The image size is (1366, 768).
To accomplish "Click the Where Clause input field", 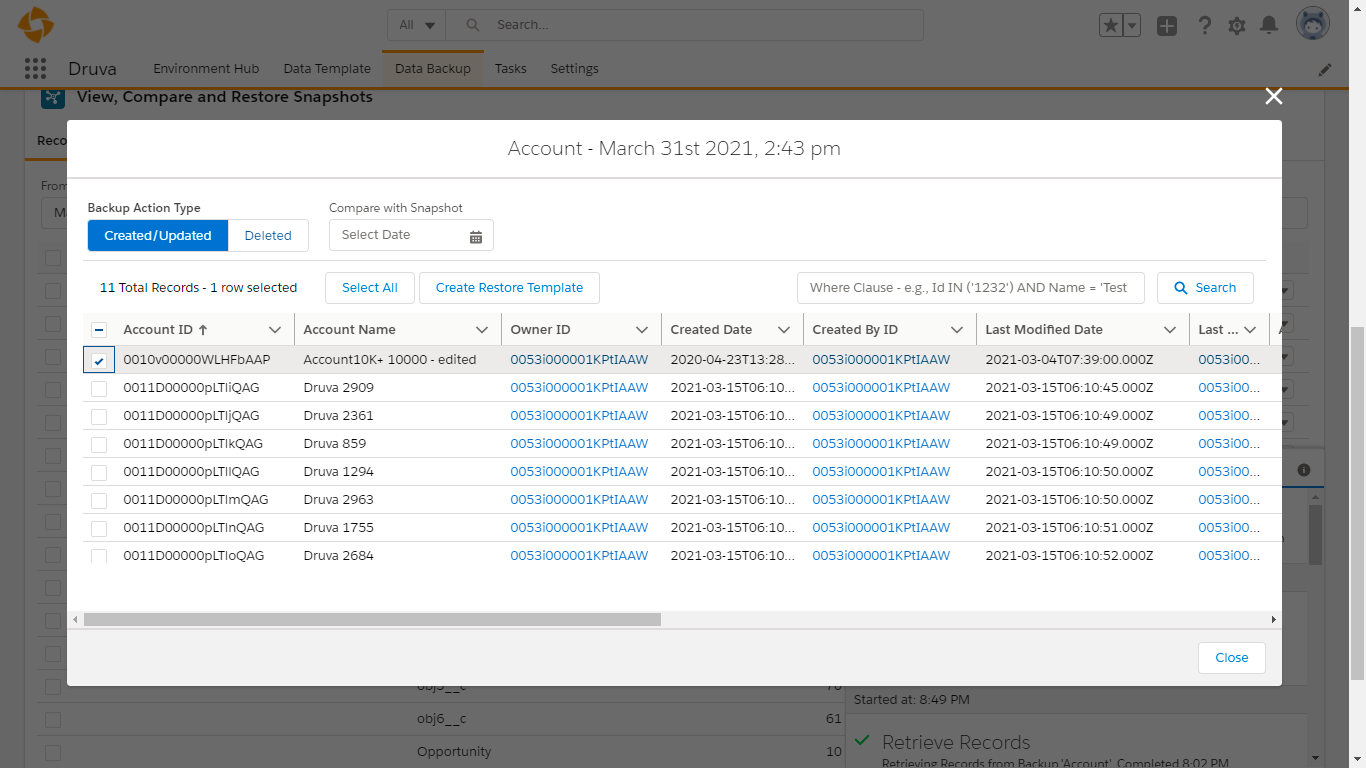I will pyautogui.click(x=971, y=287).
